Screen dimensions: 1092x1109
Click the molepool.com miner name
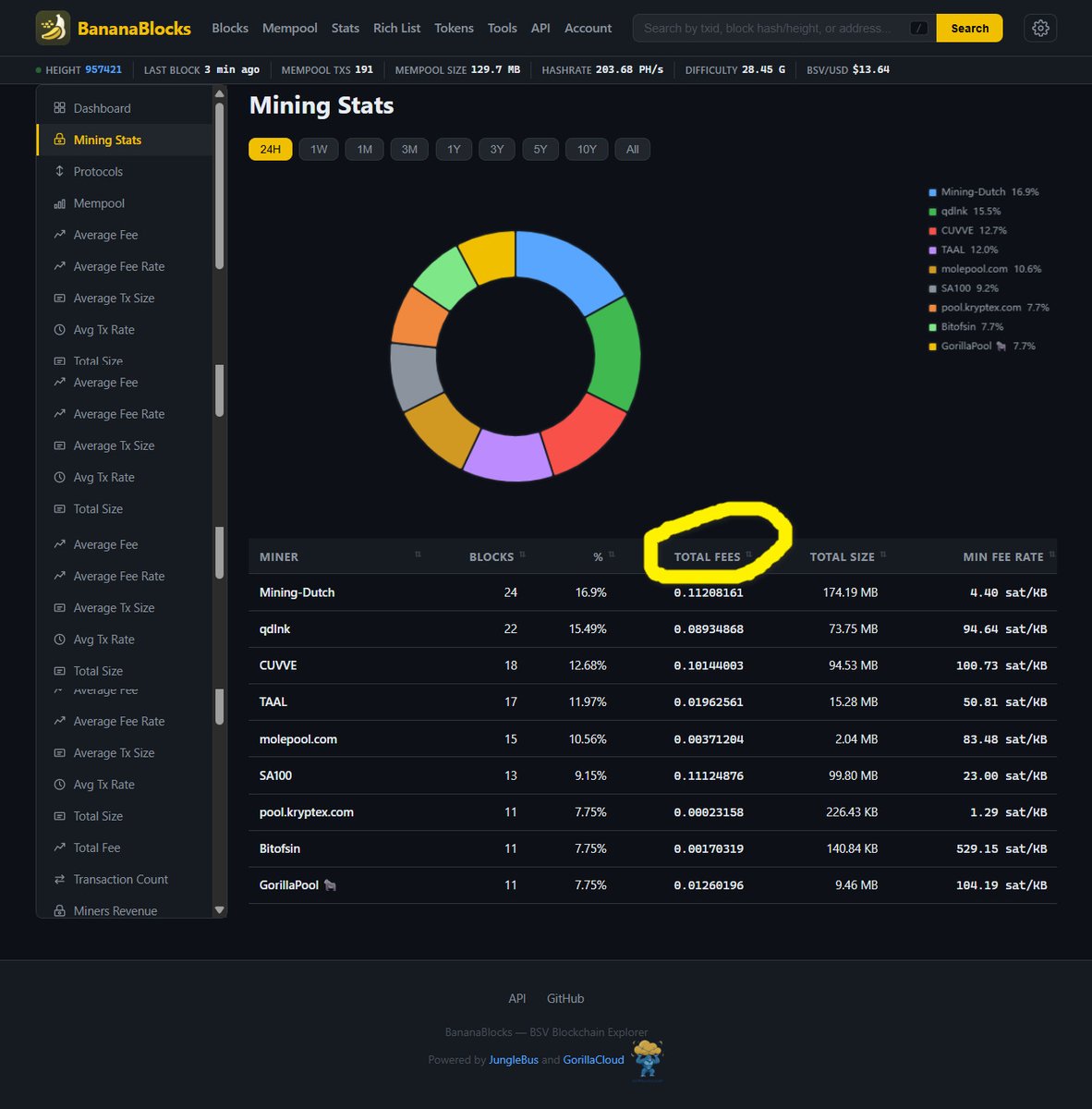298,739
